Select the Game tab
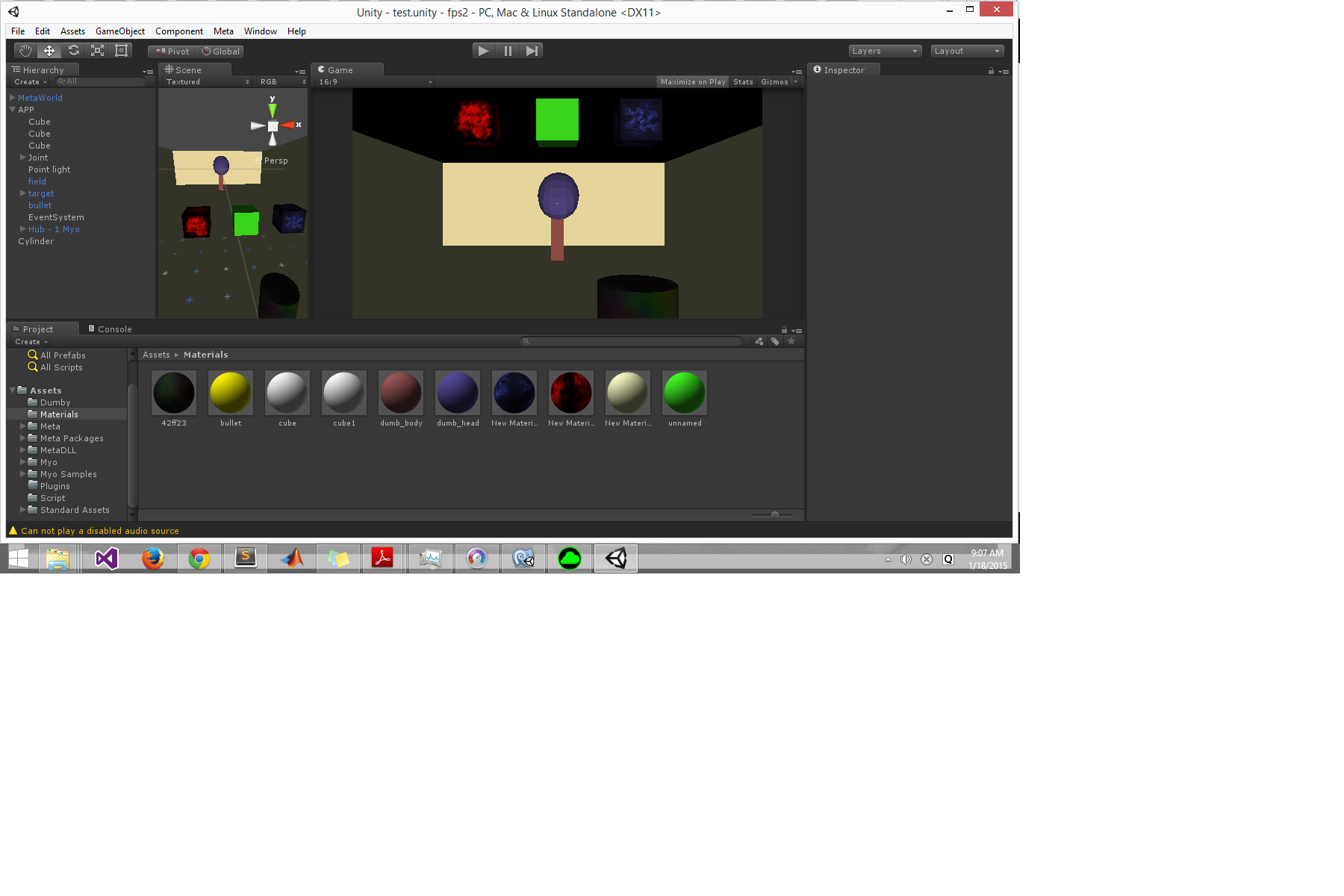 [x=348, y=69]
